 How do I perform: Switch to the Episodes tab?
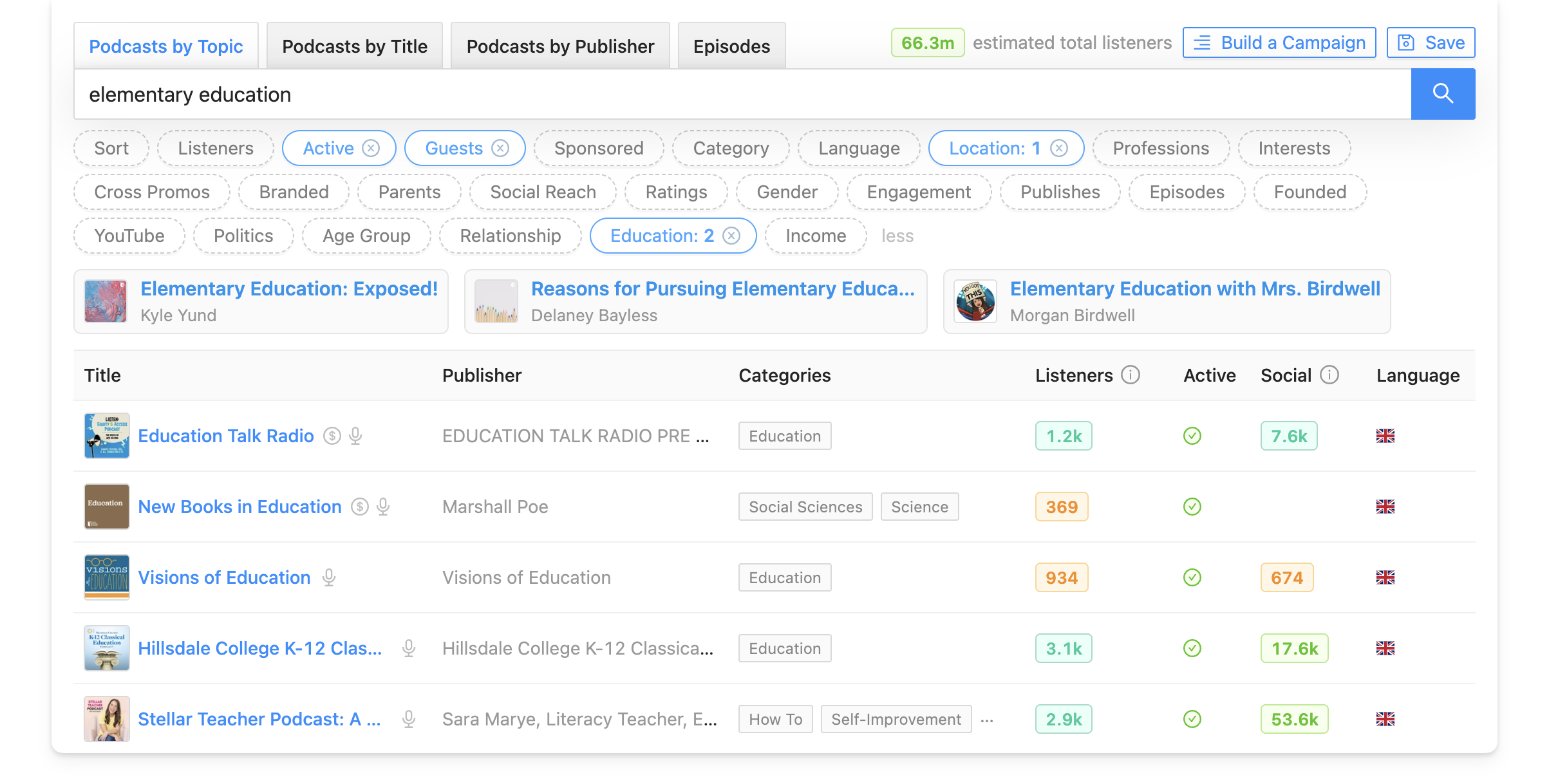[x=731, y=46]
